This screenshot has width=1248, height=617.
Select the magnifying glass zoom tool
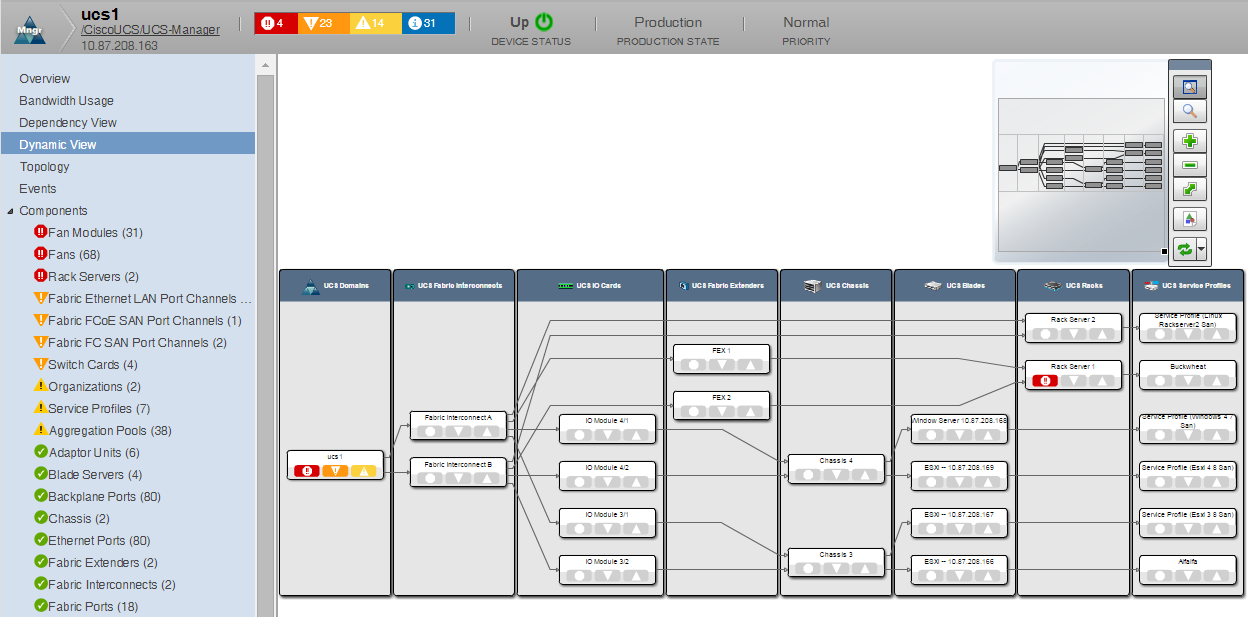tap(1190, 112)
